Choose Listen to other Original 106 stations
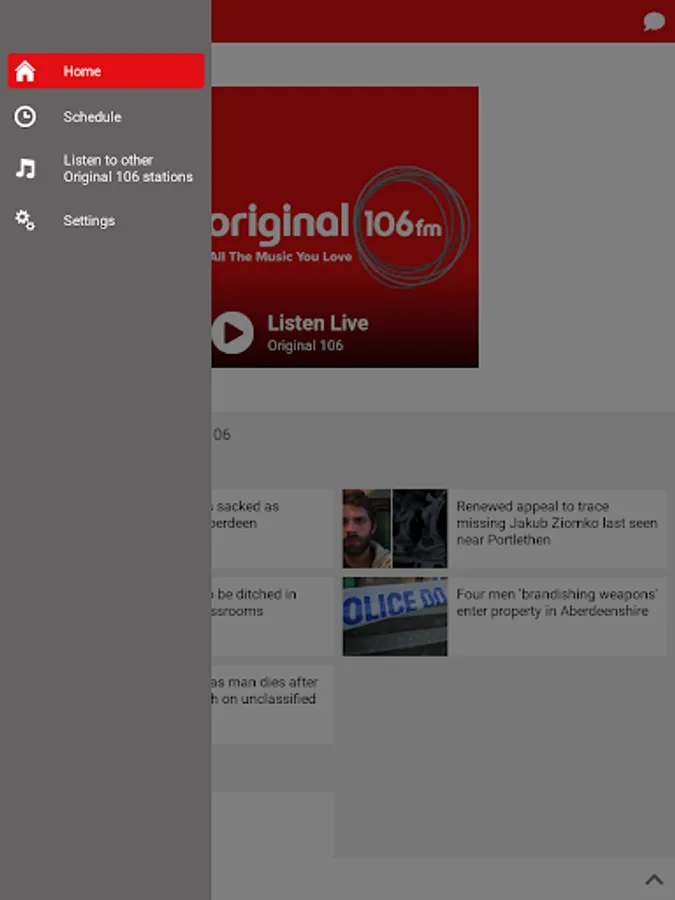 (106, 168)
